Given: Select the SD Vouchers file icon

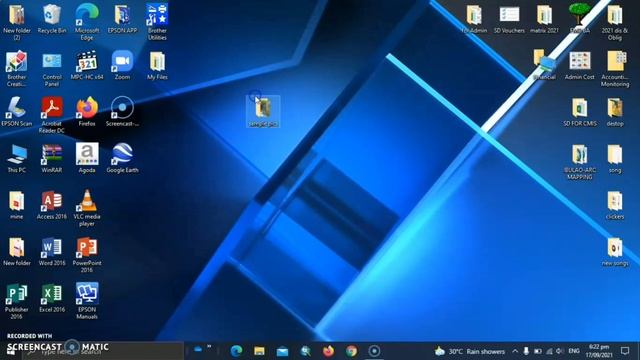Looking at the screenshot, I should 509,18.
